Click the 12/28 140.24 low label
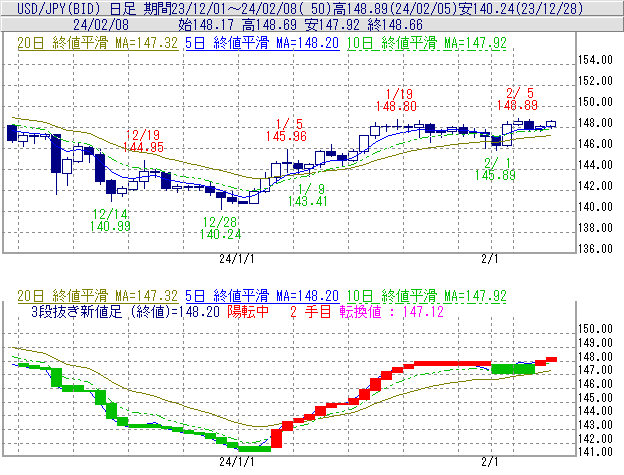 coord(220,228)
